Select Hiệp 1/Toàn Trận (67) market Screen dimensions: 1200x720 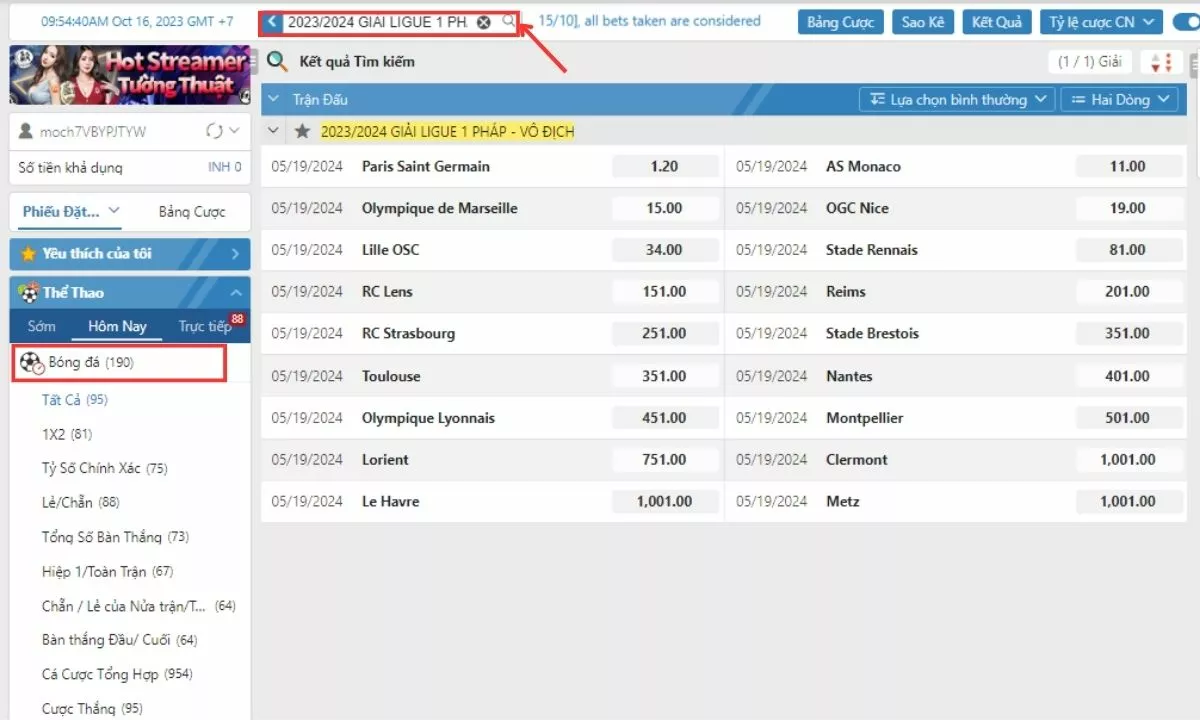tap(107, 572)
